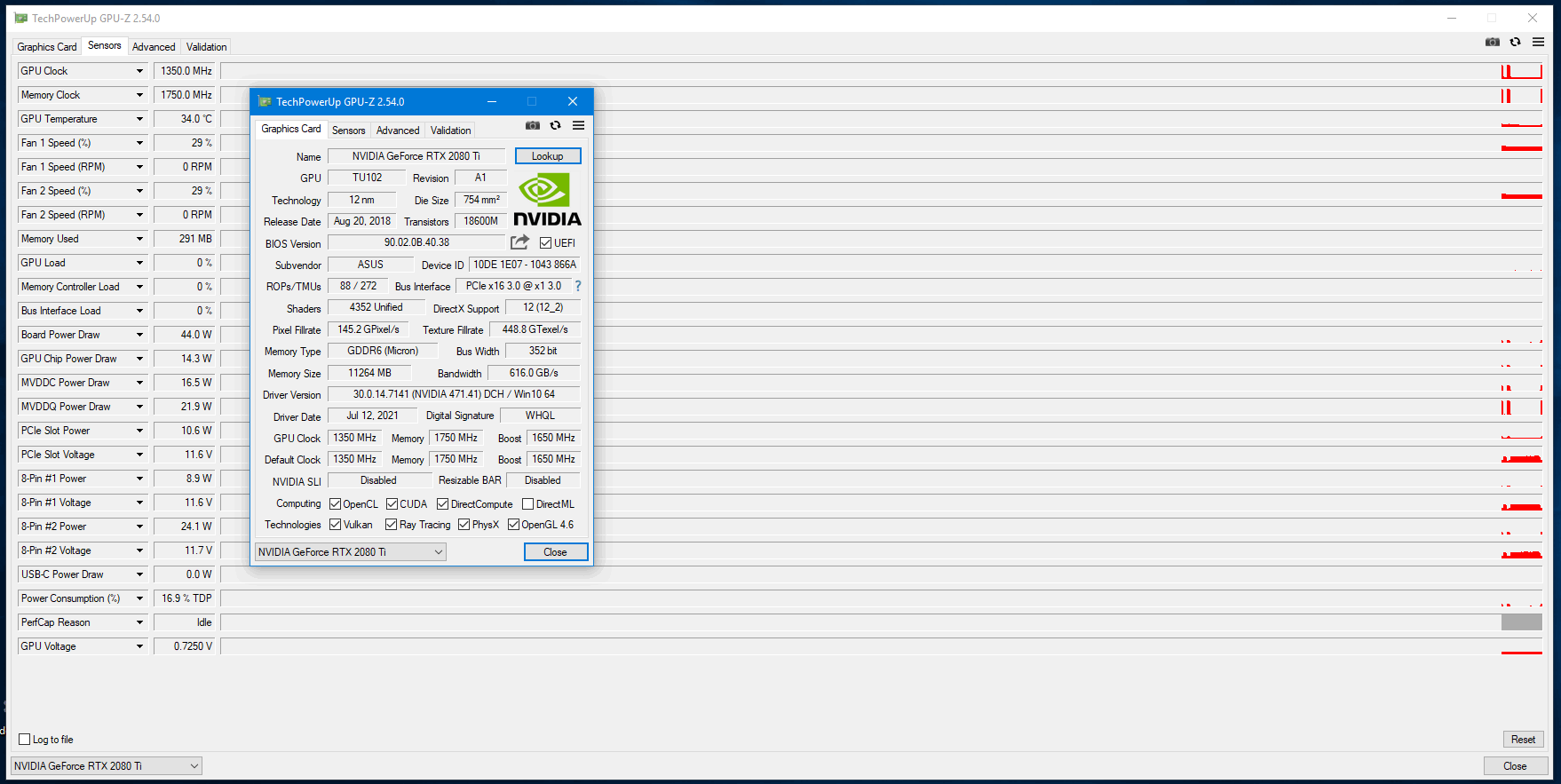
Task: Click Close button in front GPU-Z window
Action: point(555,552)
